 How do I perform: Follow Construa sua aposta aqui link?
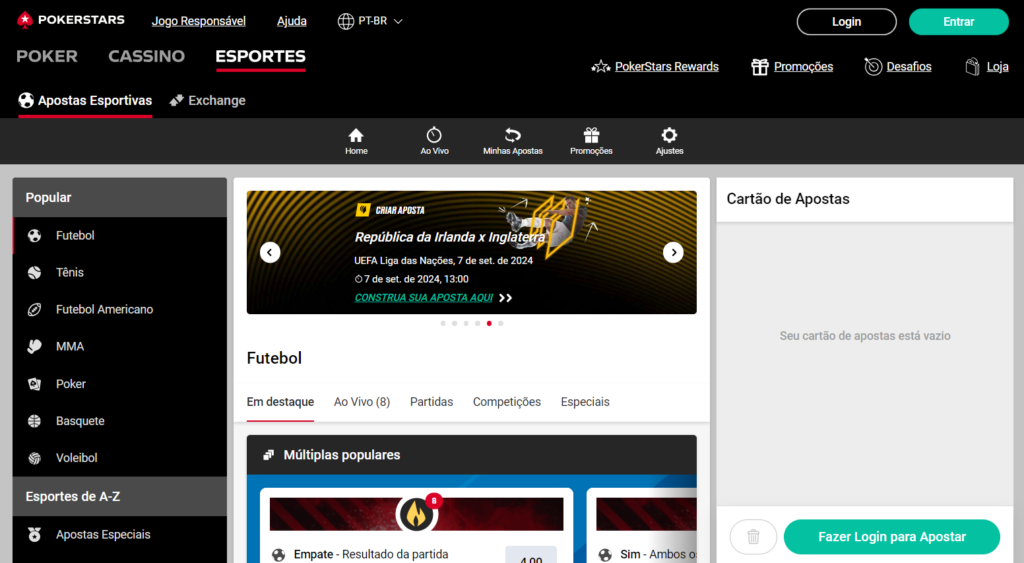424,298
